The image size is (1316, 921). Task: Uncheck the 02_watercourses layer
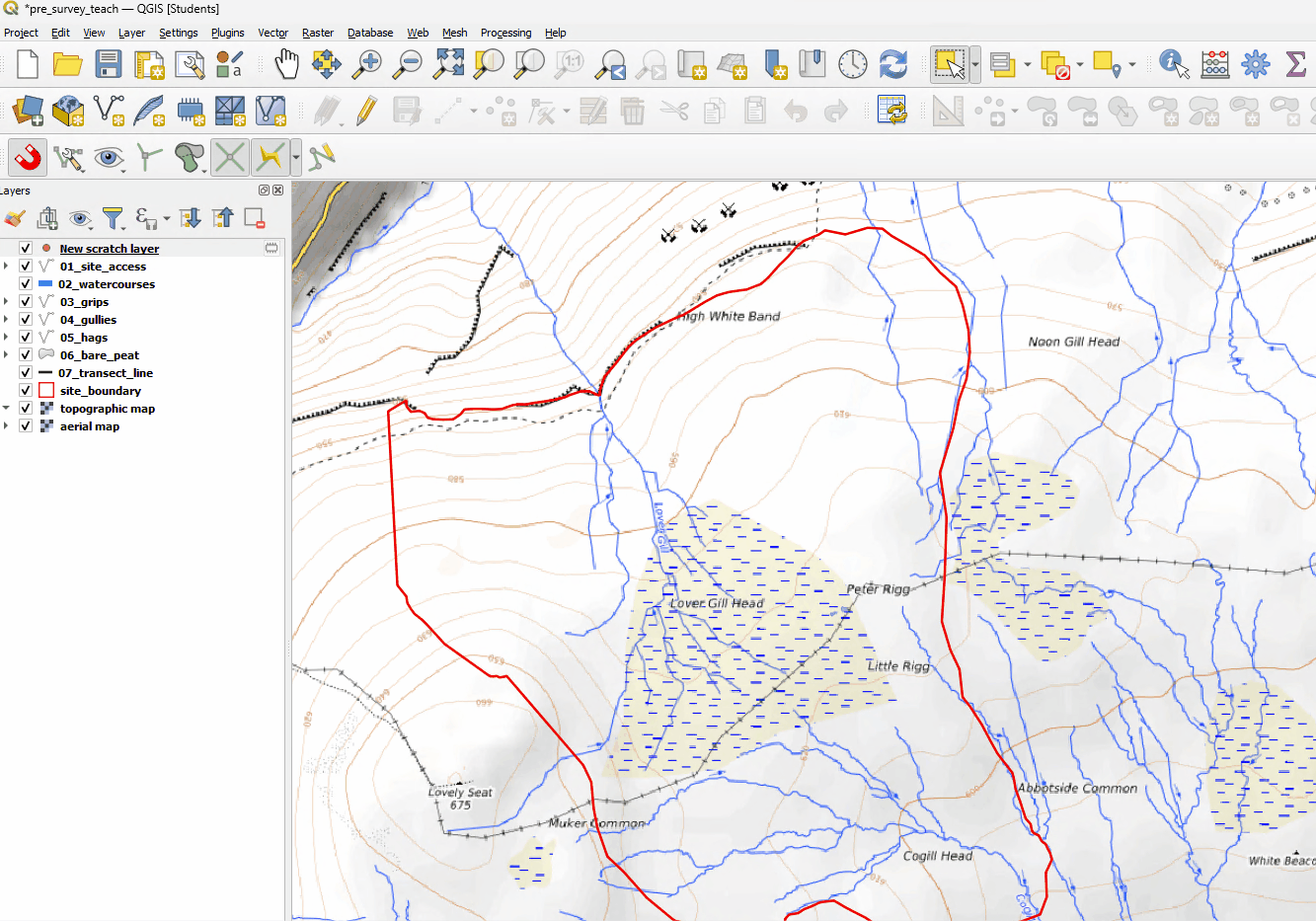coord(25,283)
